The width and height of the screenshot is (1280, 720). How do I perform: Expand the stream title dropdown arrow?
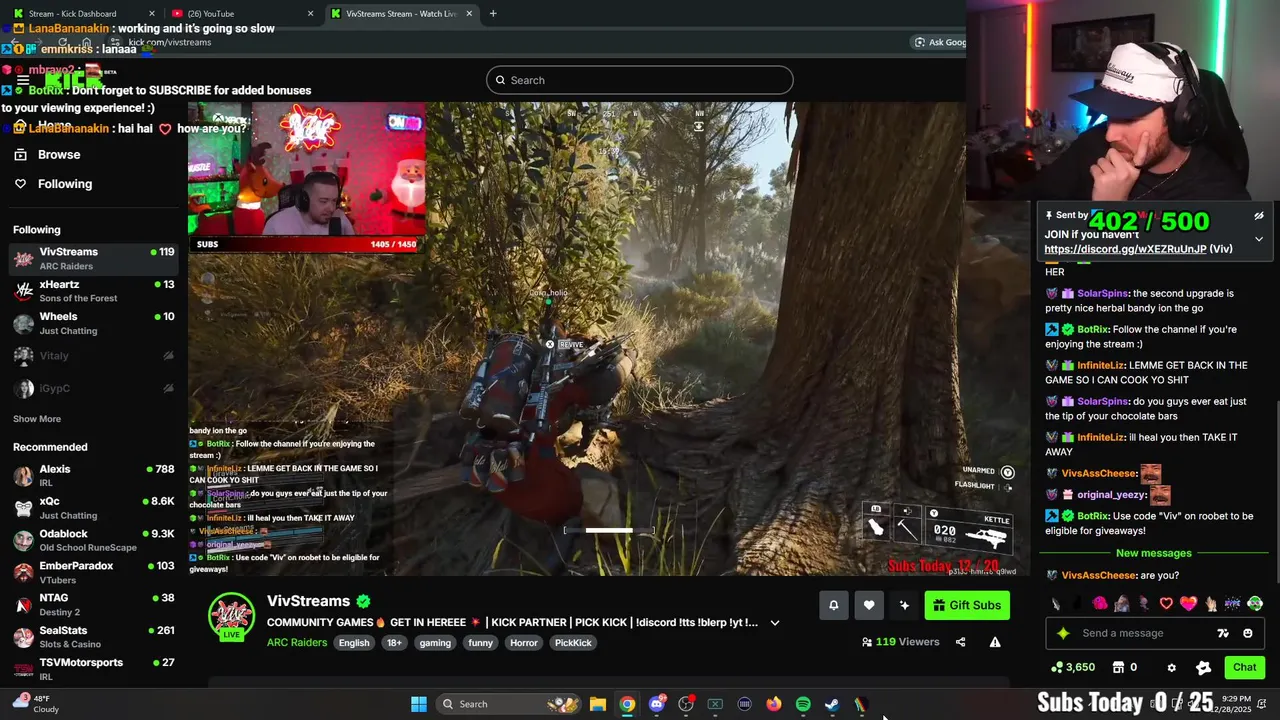[774, 623]
